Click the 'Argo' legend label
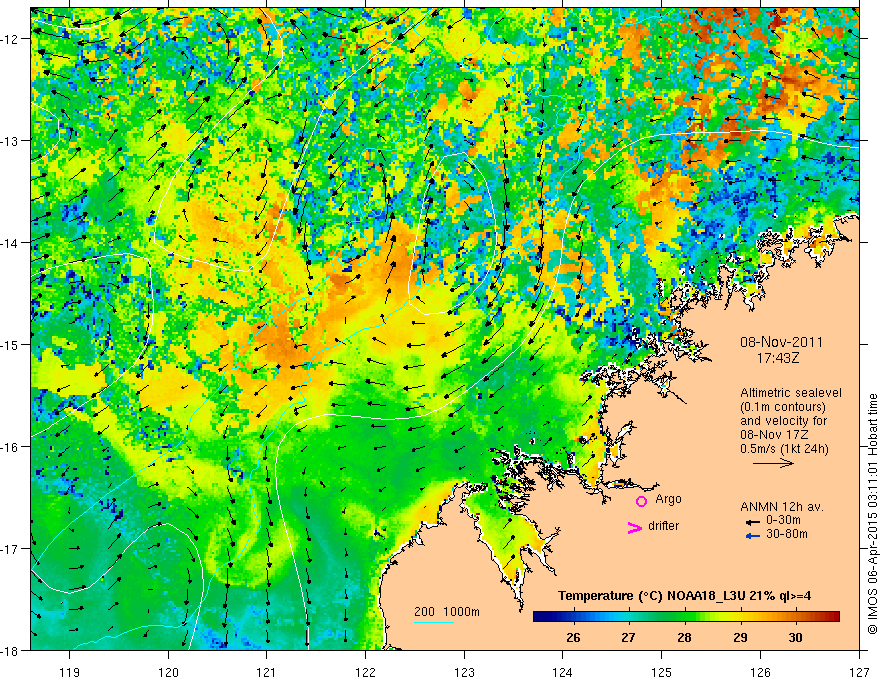Image resolution: width=880 pixels, height=680 pixels. click(x=668, y=499)
